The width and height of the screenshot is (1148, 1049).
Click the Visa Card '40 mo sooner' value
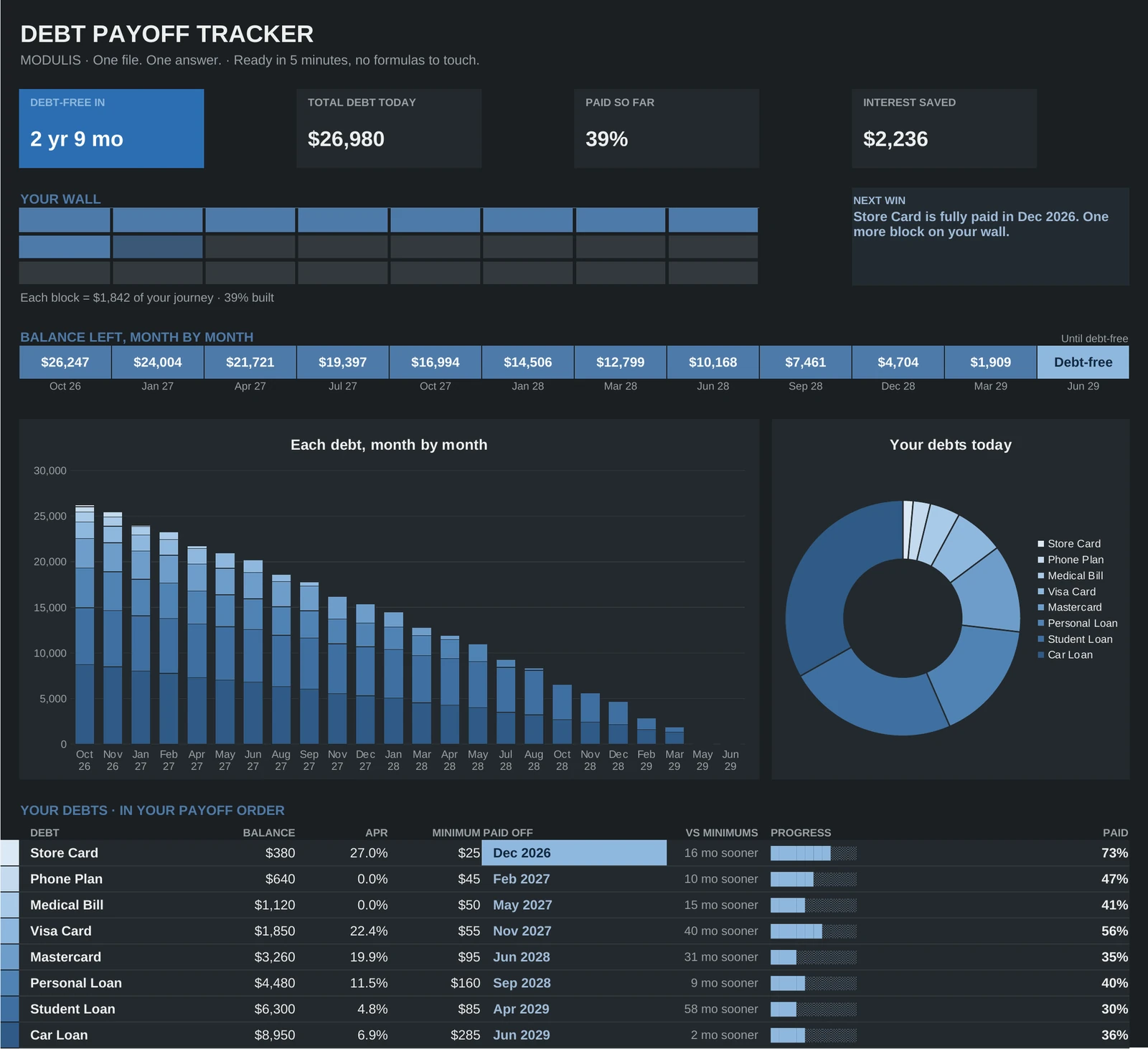(x=721, y=931)
